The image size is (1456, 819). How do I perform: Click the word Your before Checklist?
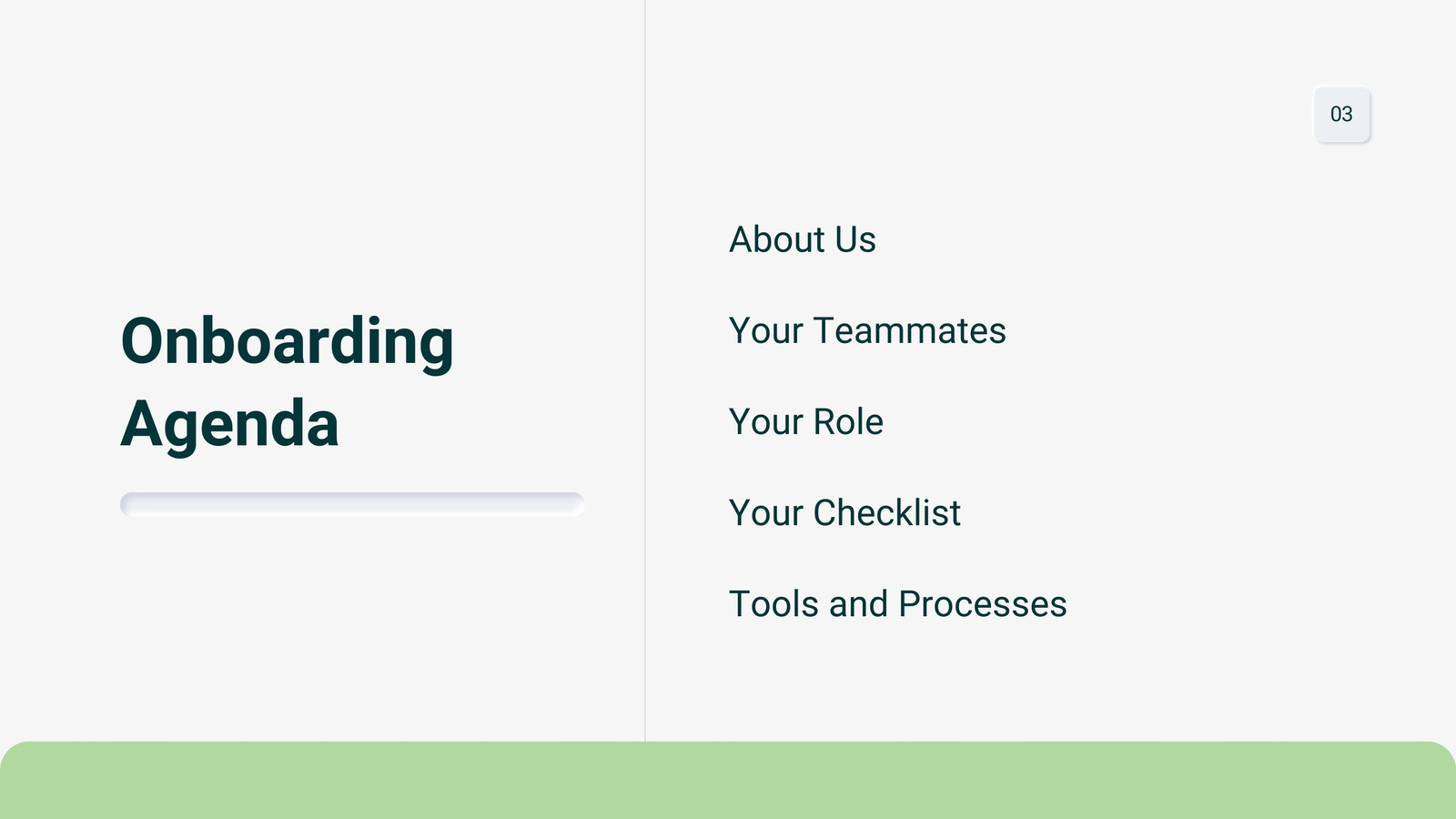tap(766, 513)
